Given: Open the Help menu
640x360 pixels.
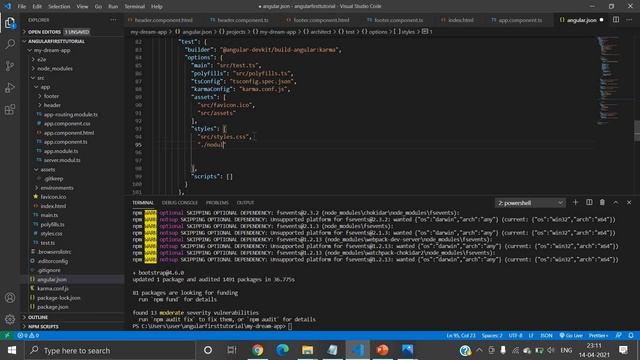Looking at the screenshot, I should (x=157, y=6).
